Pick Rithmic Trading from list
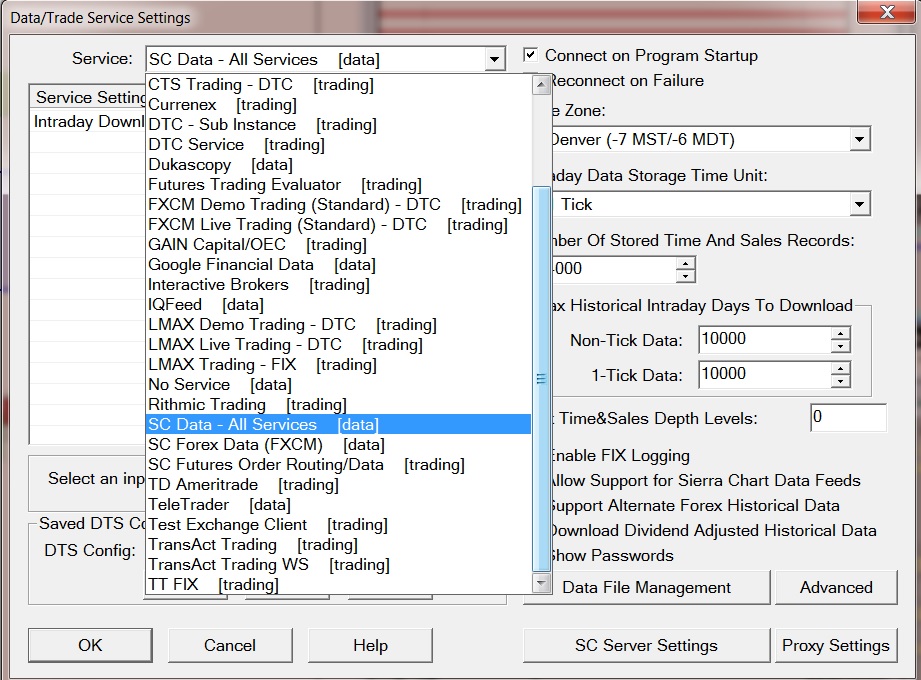Image resolution: width=921 pixels, height=680 pixels. click(338, 404)
